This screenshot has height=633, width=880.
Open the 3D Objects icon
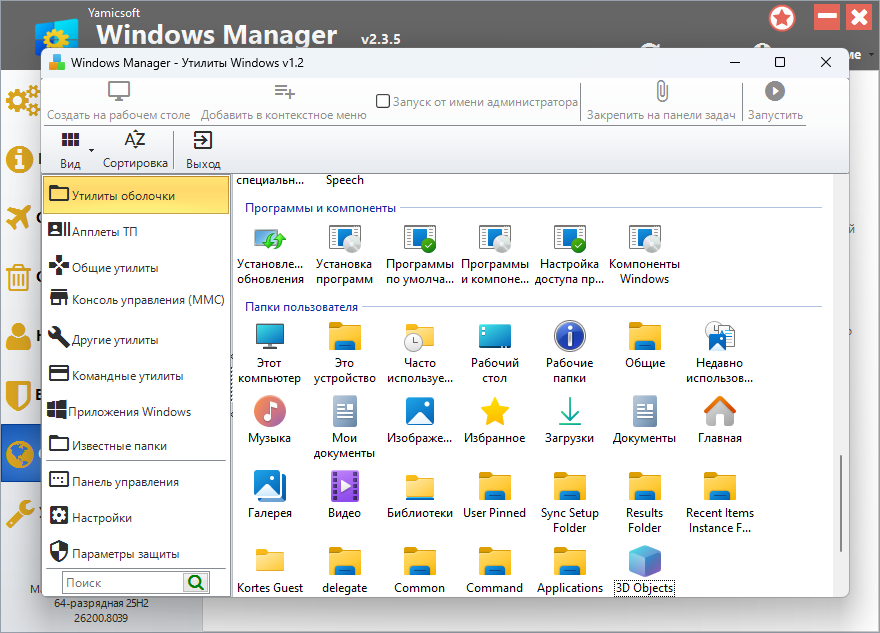644,561
